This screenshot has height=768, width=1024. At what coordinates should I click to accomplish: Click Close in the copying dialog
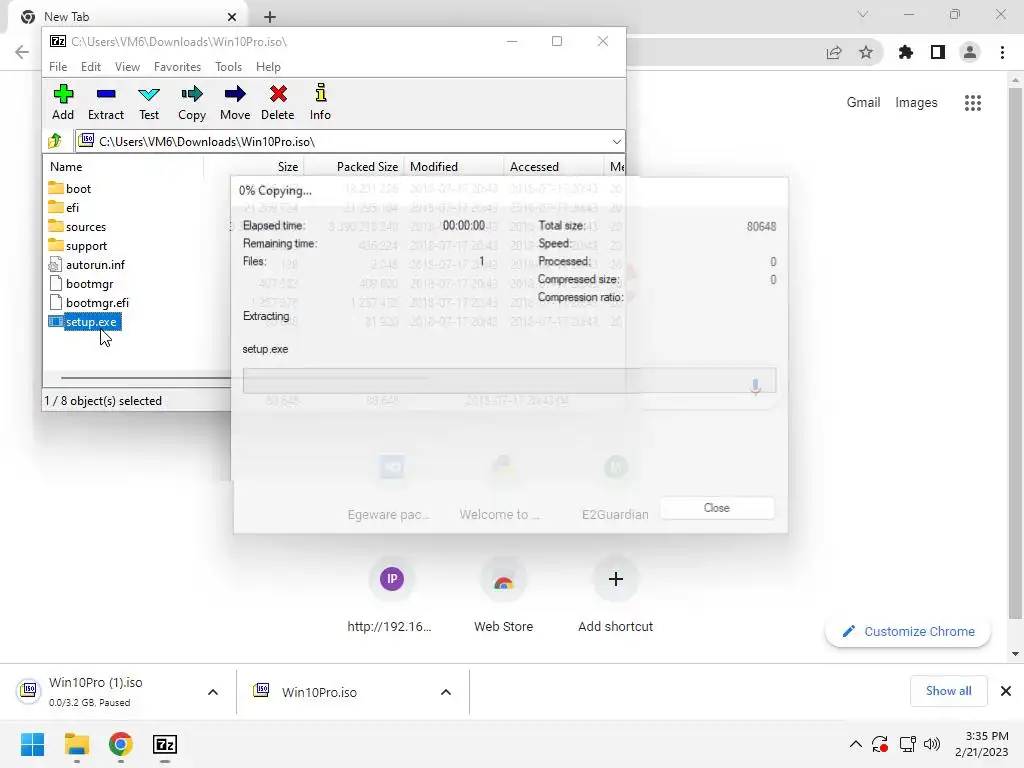point(717,508)
